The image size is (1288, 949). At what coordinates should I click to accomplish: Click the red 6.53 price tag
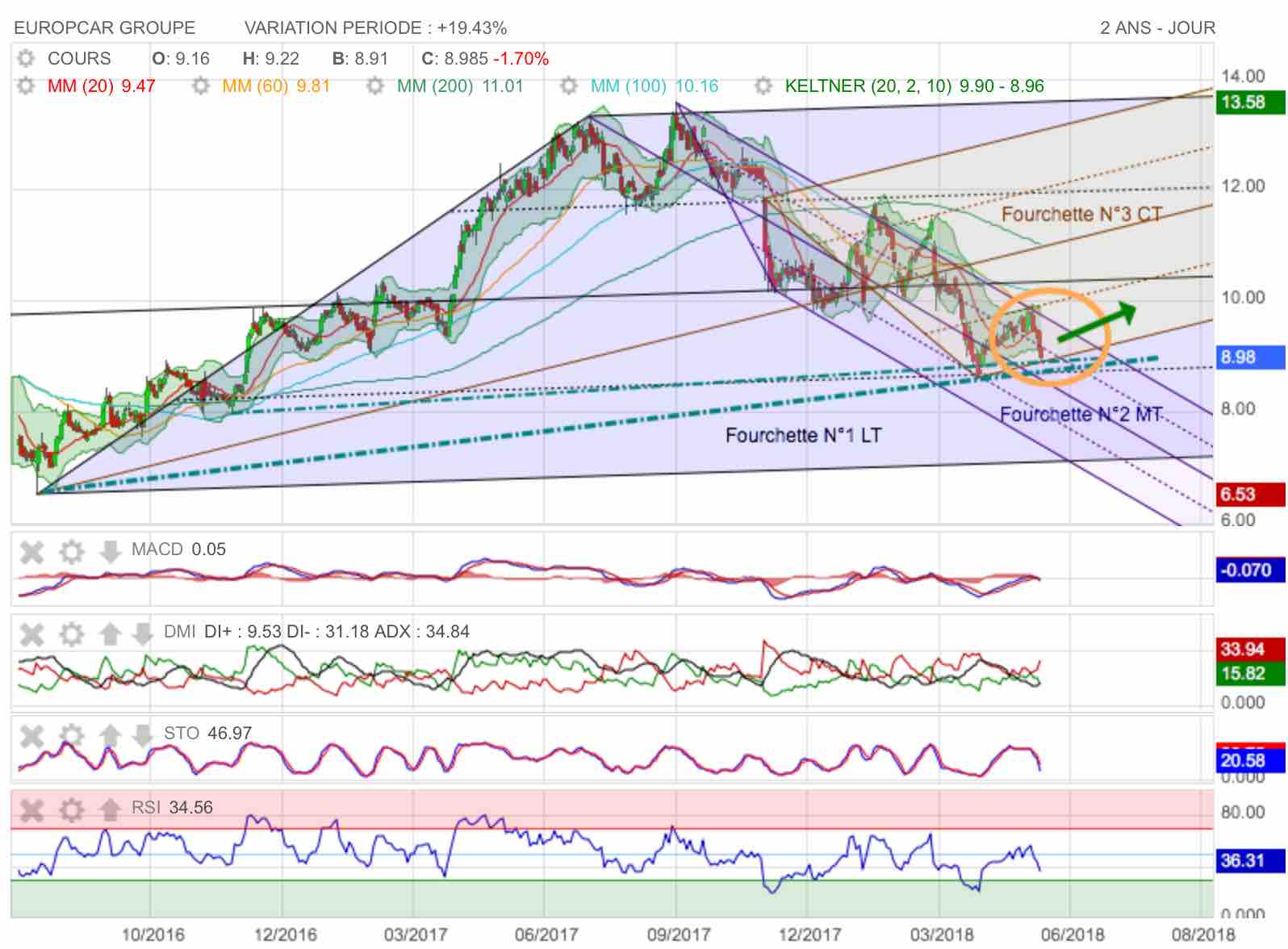tap(1250, 494)
